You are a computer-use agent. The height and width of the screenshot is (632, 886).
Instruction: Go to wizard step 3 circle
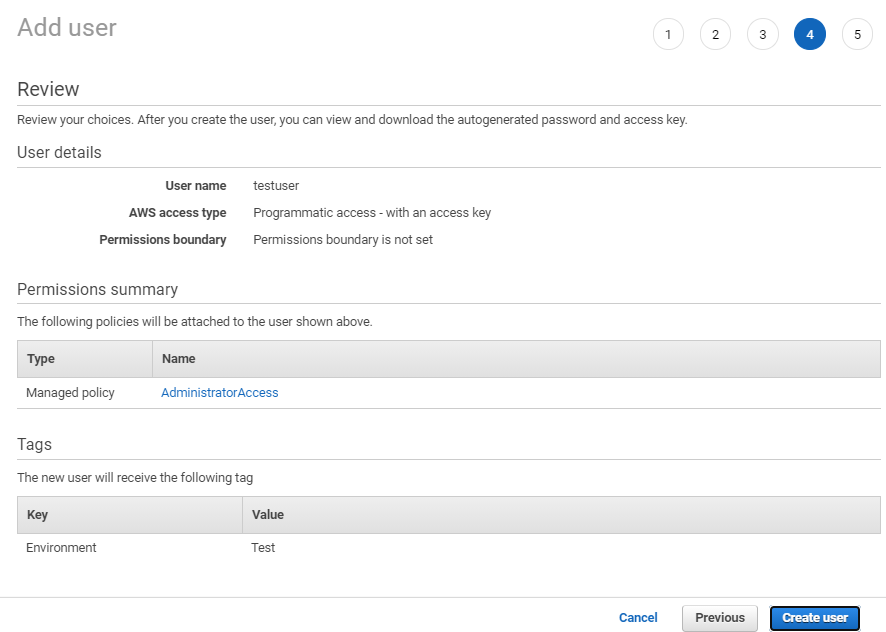(x=763, y=34)
